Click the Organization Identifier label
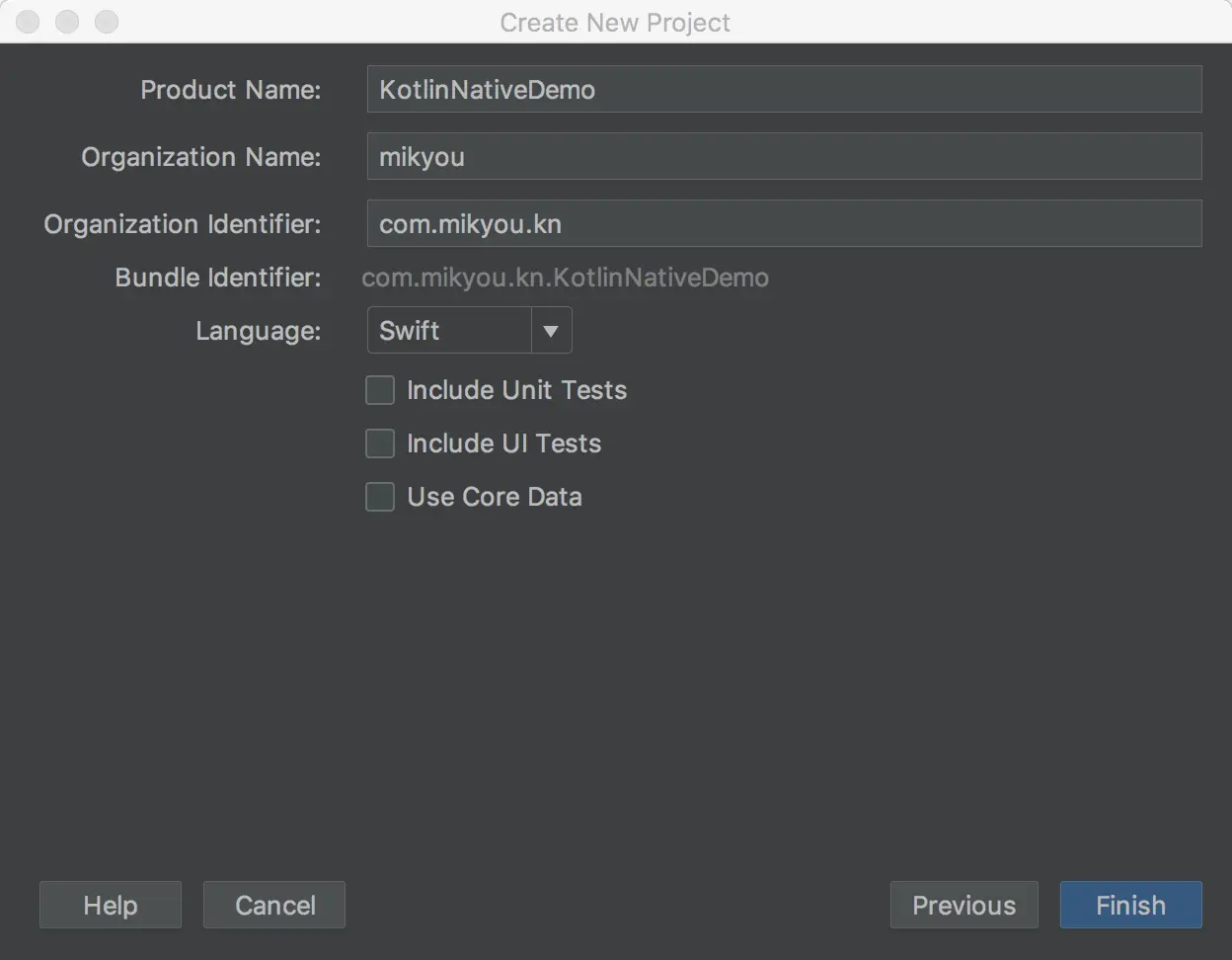Screen dimensions: 1232x960 click(182, 224)
